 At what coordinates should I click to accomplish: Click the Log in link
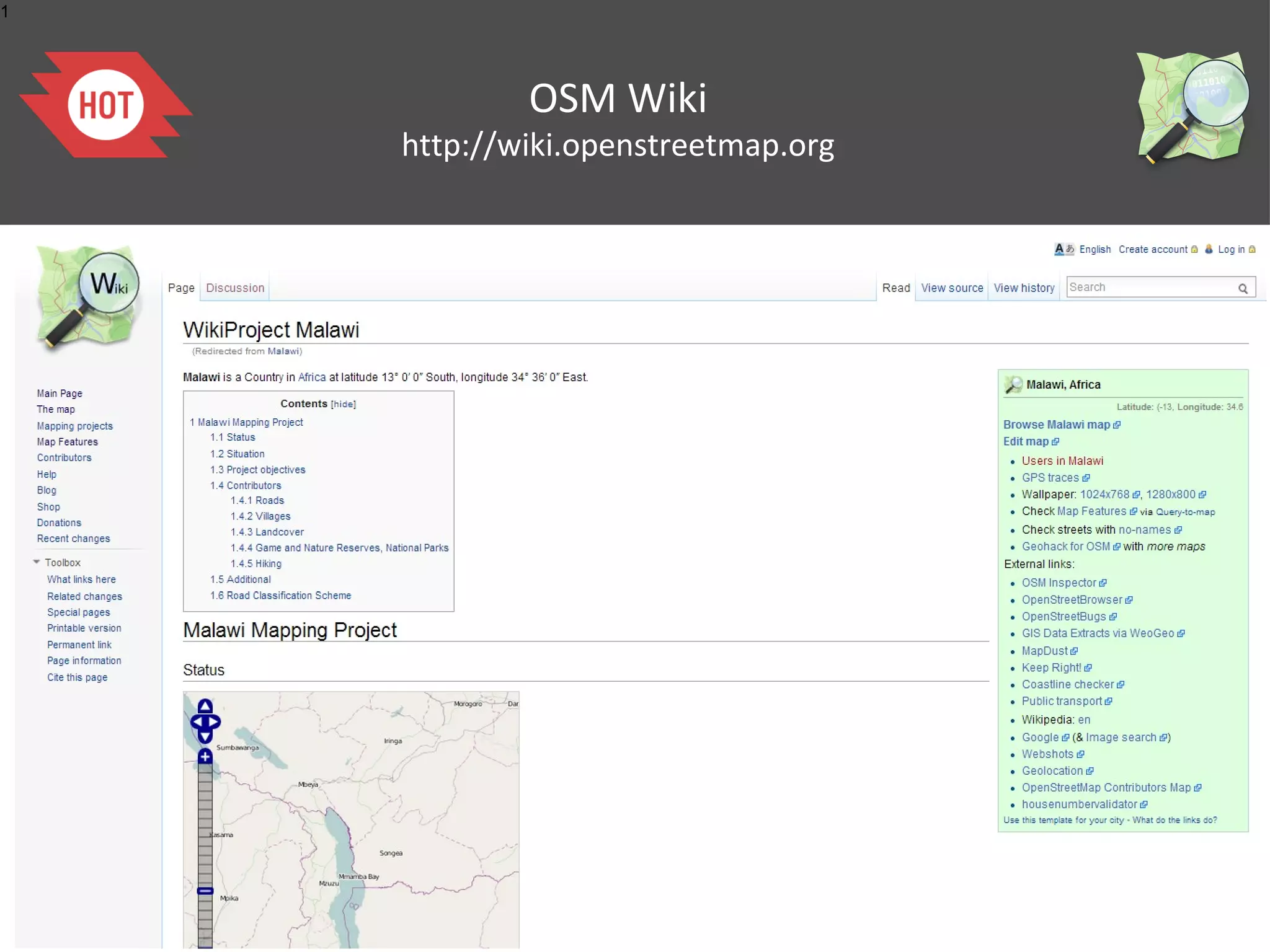point(1231,249)
